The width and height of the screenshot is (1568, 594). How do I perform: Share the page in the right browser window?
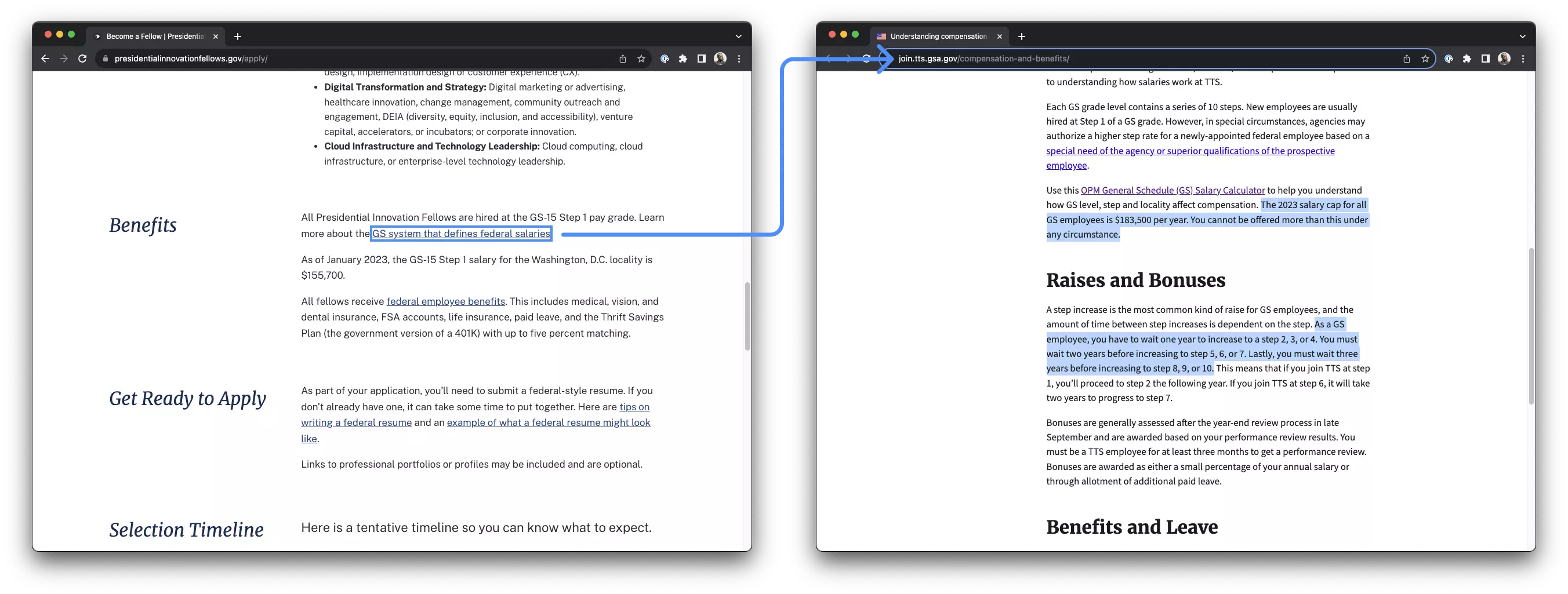click(x=1407, y=59)
